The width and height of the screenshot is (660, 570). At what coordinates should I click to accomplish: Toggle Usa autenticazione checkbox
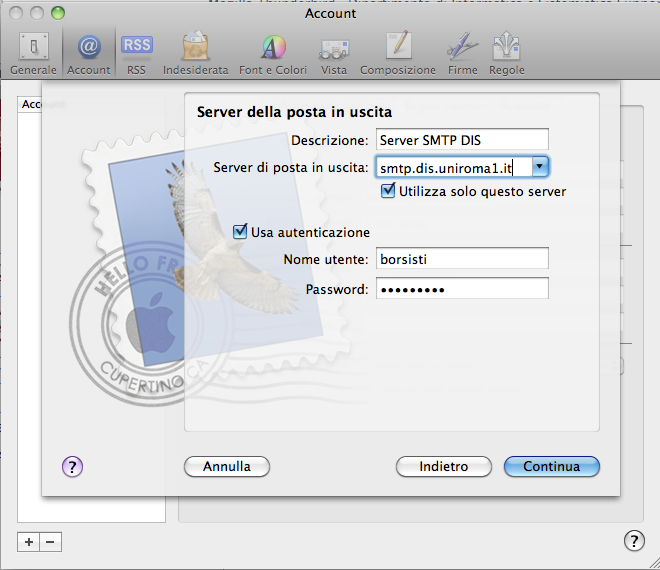pos(240,232)
